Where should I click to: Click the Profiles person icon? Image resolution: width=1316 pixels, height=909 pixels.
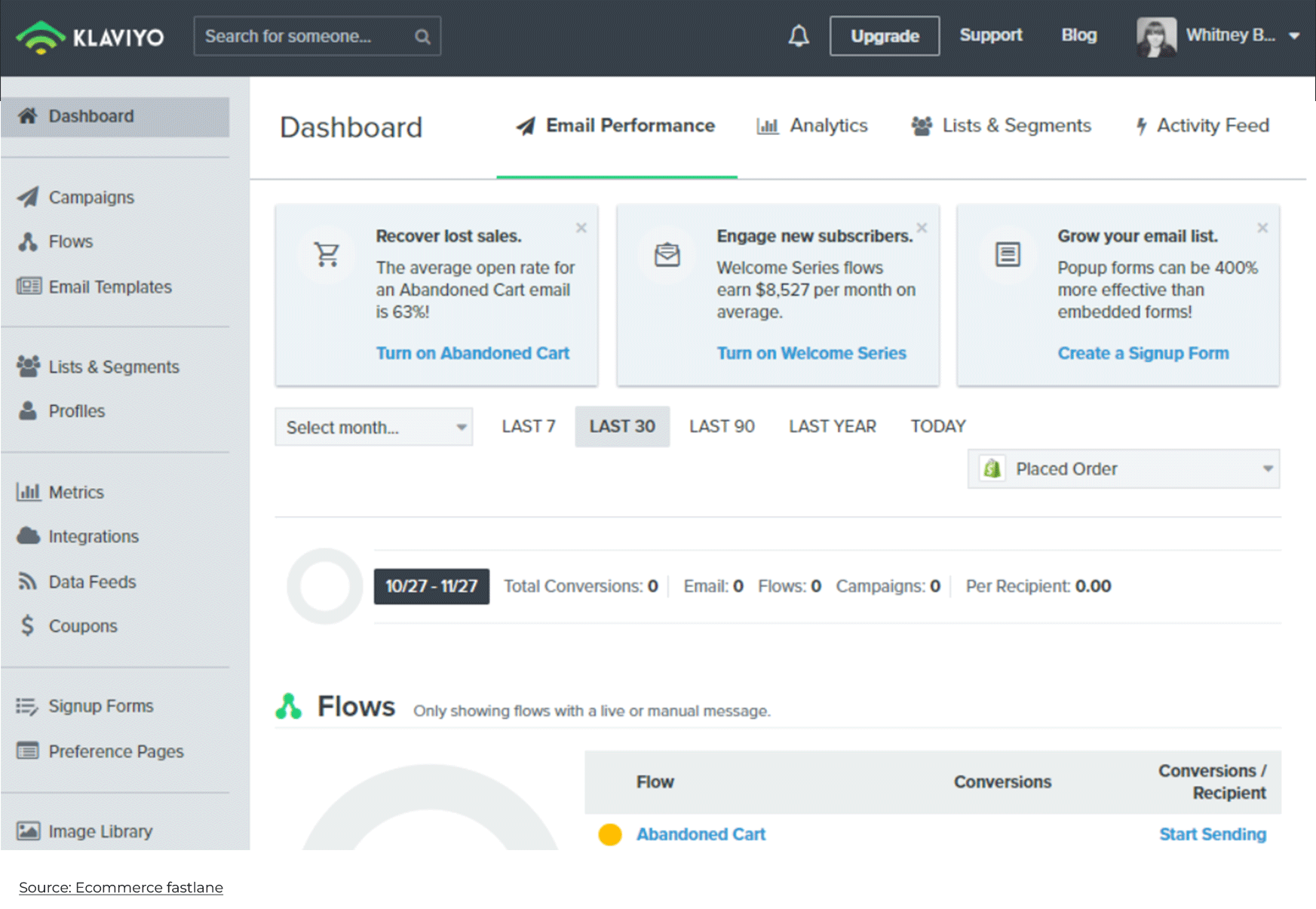coord(28,410)
